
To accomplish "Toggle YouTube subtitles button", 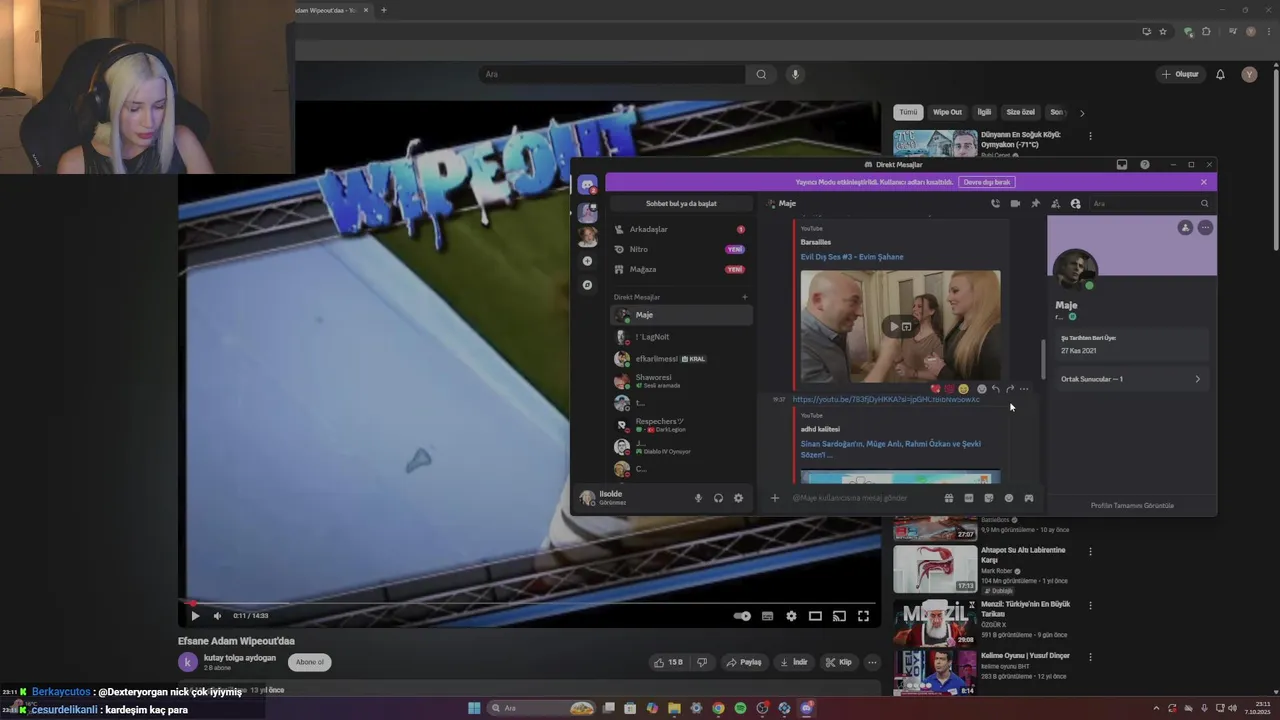I will click(x=767, y=616).
